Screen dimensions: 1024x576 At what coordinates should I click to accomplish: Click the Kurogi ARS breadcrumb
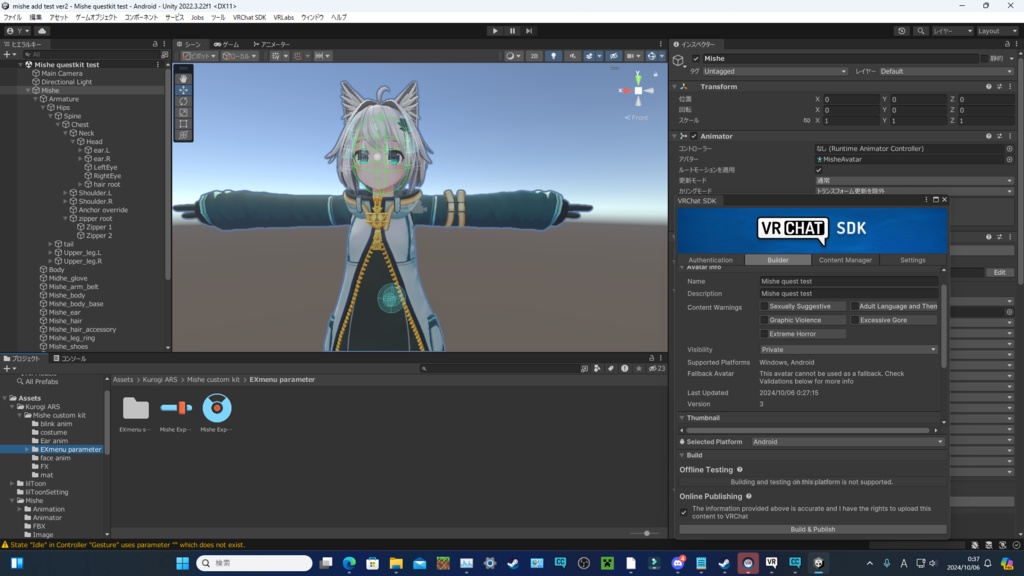[x=160, y=379]
